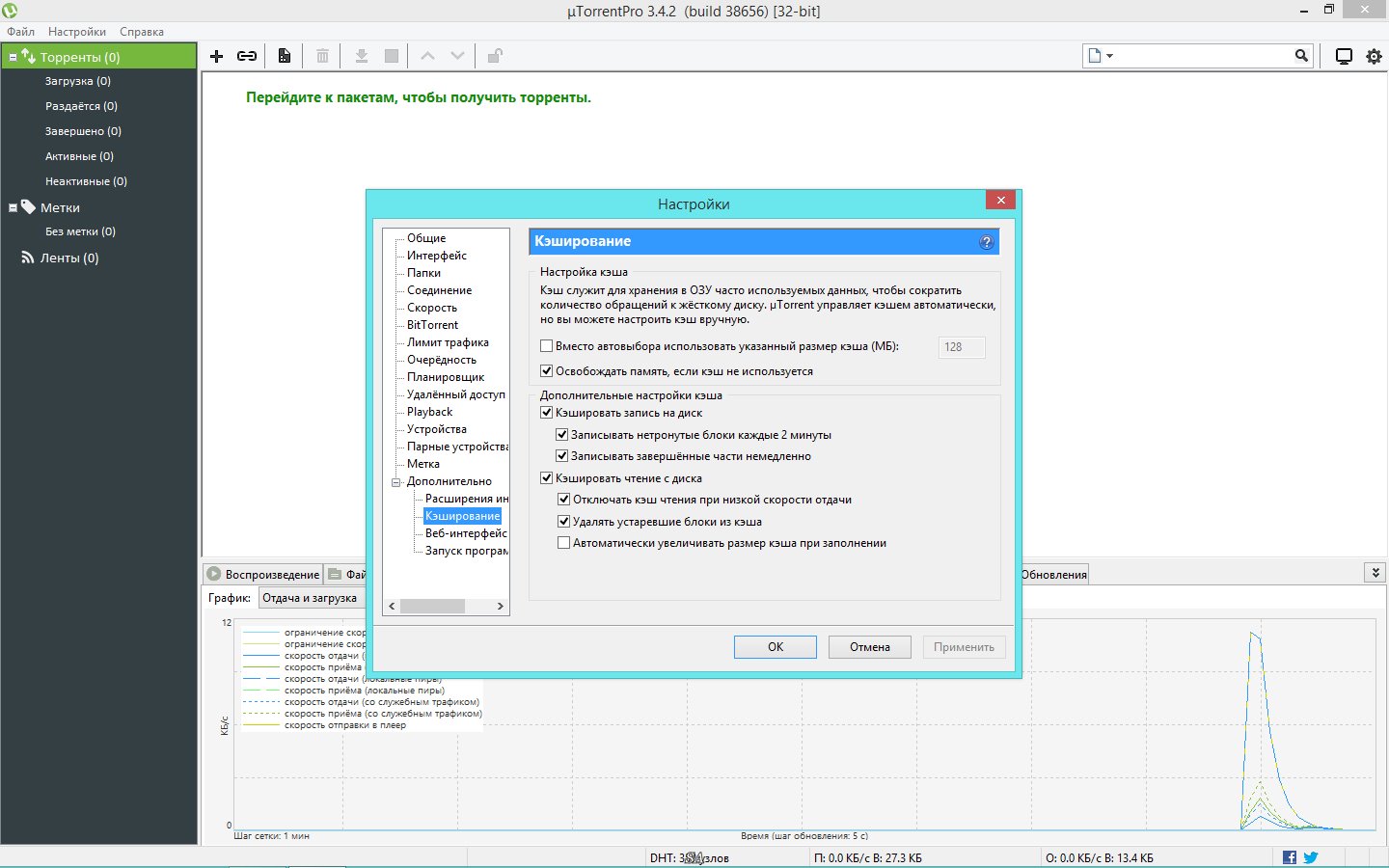Switch to the Воспроизведение tab
The height and width of the screenshot is (868, 1389).
pyautogui.click(x=262, y=574)
